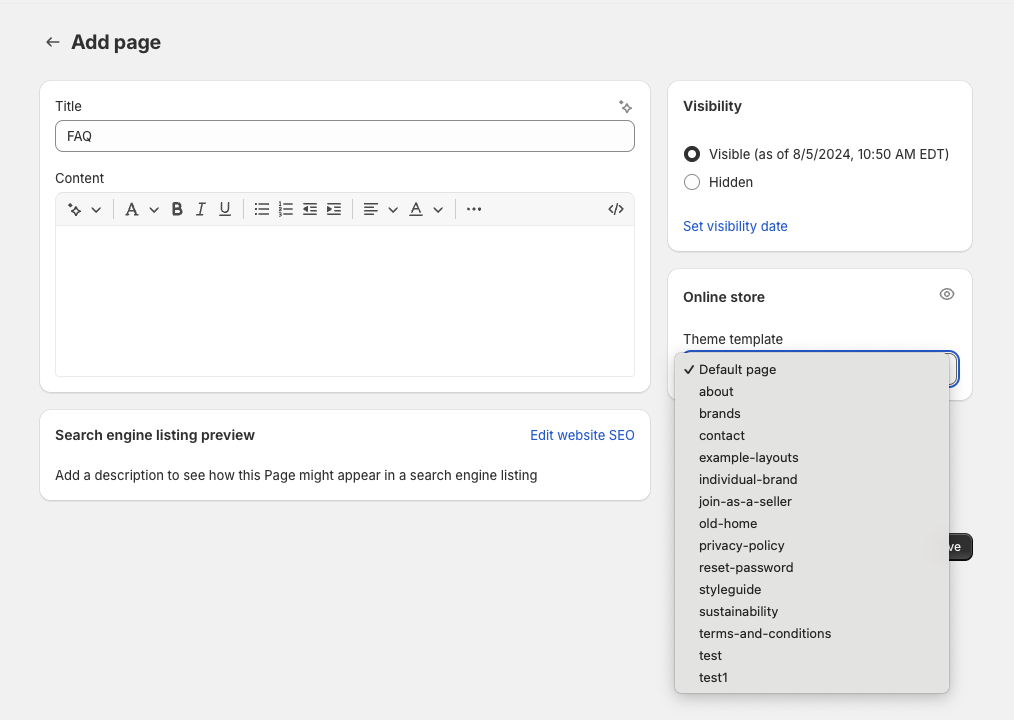Expand the AI magic dropdown in toolbar
The height and width of the screenshot is (720, 1014).
tap(84, 209)
